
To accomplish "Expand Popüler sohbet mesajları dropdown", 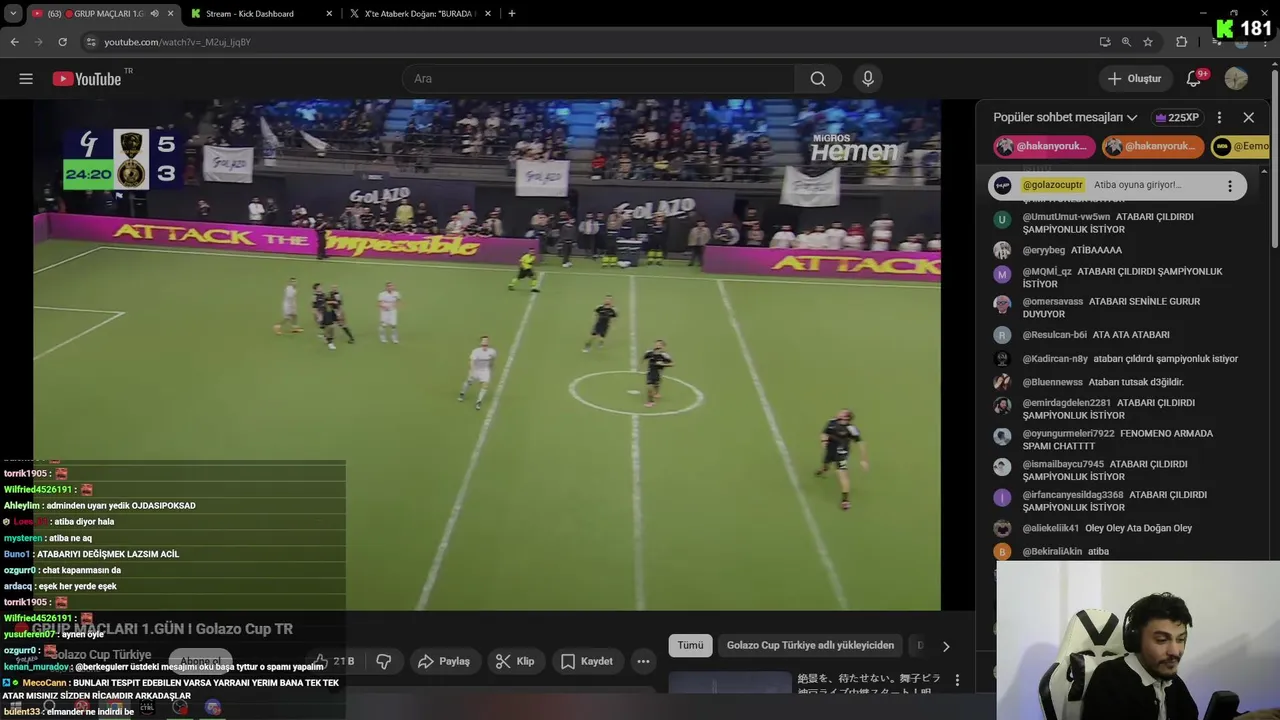I will [x=1065, y=117].
